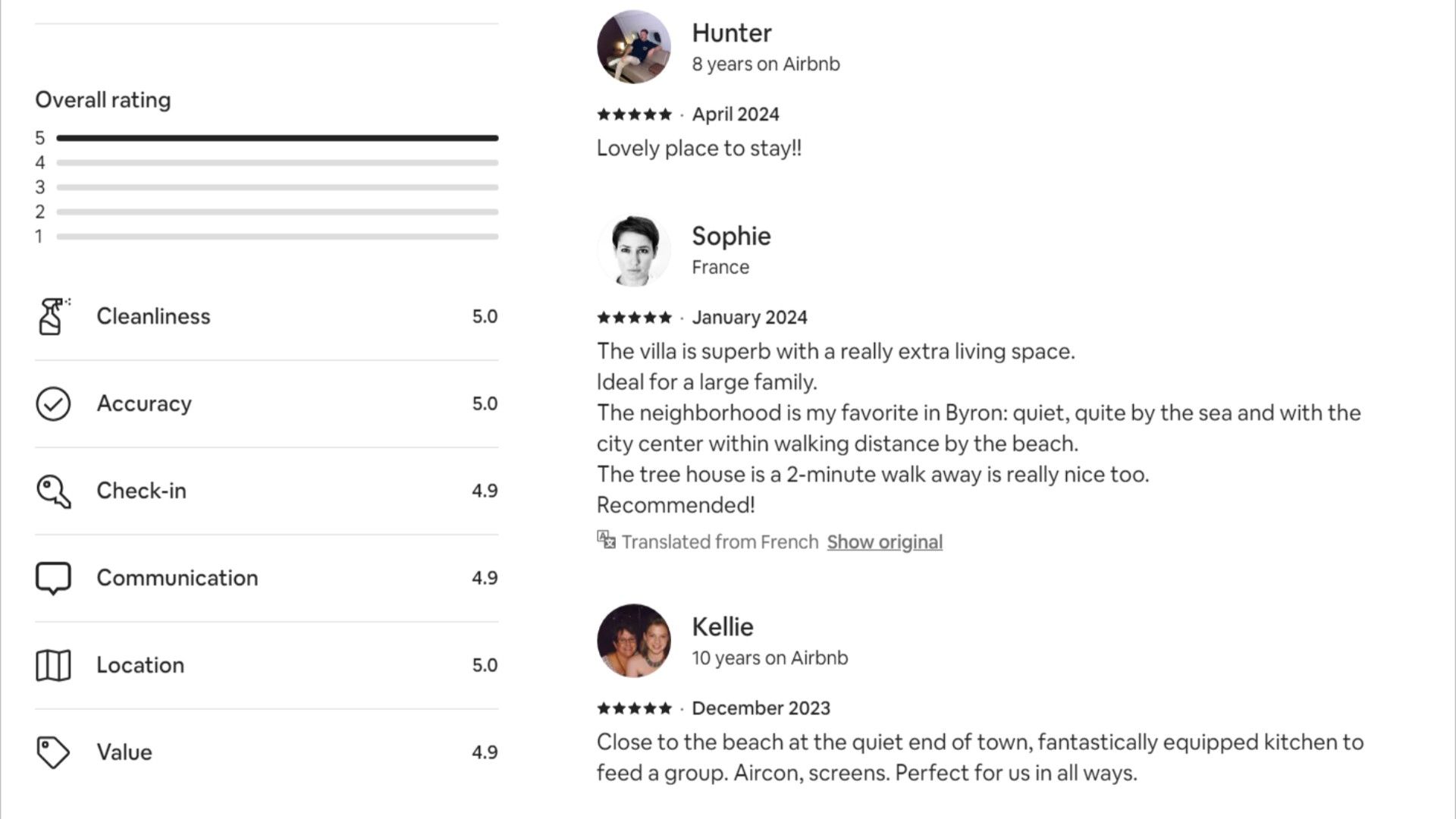Click the reviewer name Hunter
1456x819 pixels.
click(731, 33)
